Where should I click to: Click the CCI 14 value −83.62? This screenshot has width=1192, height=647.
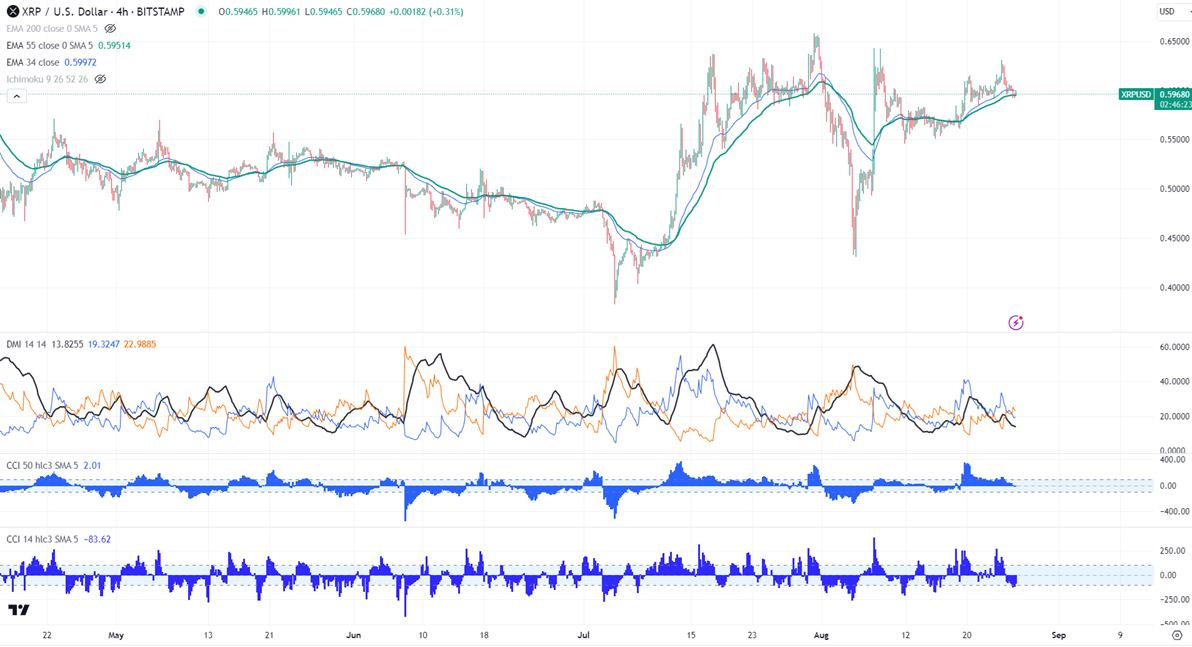tap(97, 539)
